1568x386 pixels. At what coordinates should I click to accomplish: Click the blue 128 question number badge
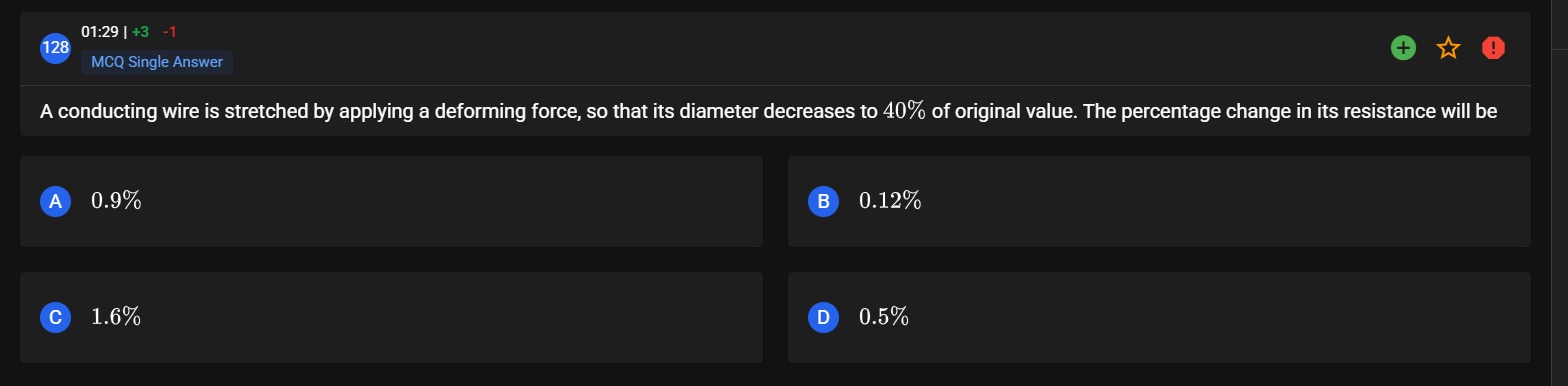pyautogui.click(x=55, y=47)
